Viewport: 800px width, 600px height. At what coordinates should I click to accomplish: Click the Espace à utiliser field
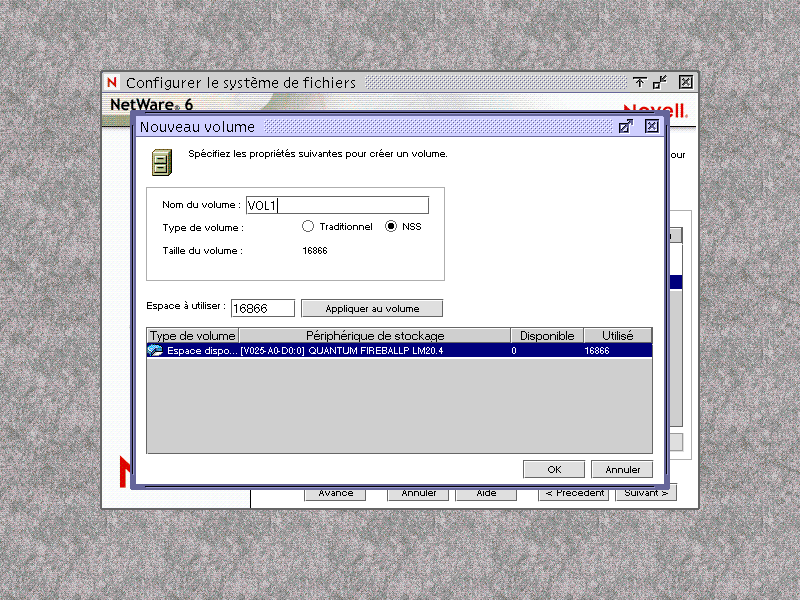(x=263, y=308)
